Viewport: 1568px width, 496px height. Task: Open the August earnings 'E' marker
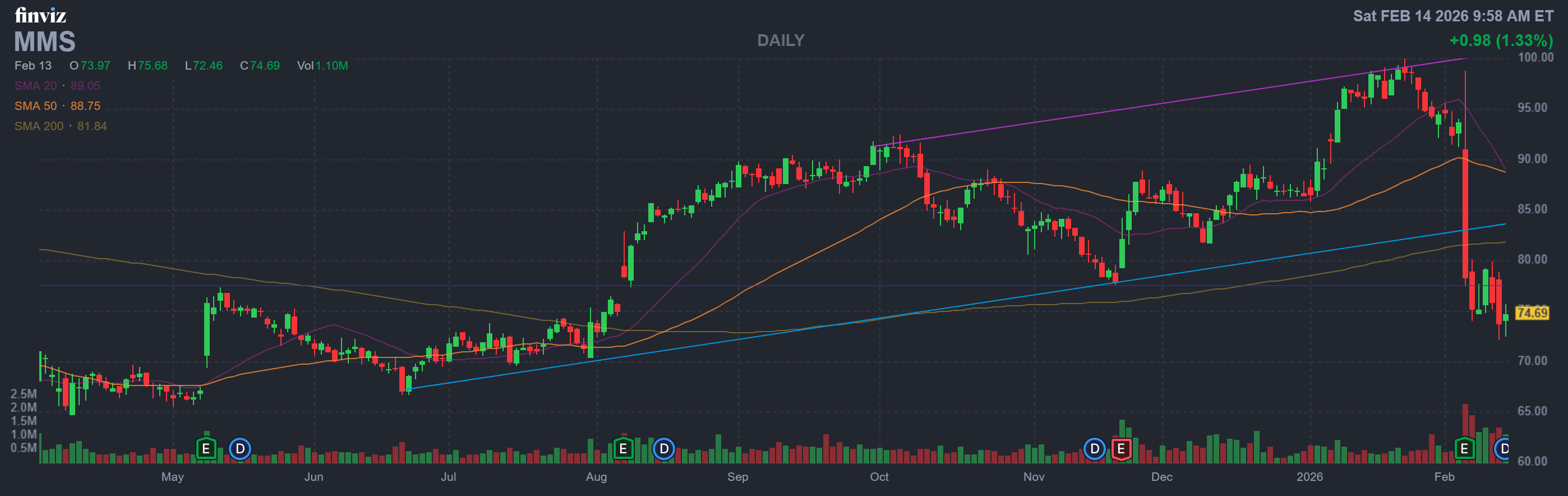(x=622, y=449)
